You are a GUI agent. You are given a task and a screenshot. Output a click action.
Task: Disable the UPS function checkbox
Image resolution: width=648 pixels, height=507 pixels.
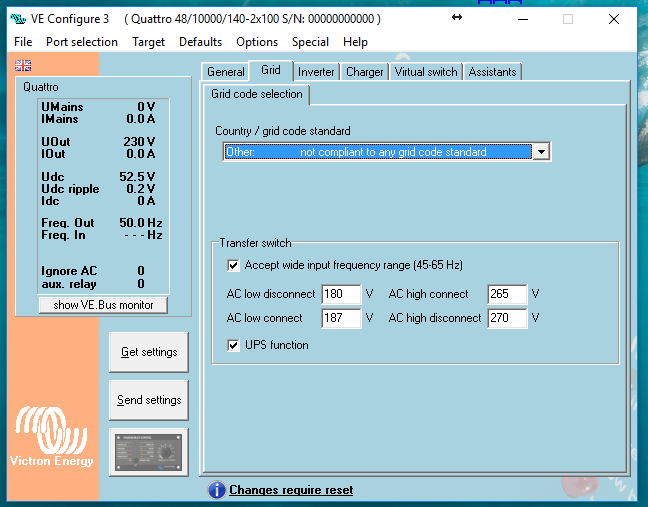233,345
